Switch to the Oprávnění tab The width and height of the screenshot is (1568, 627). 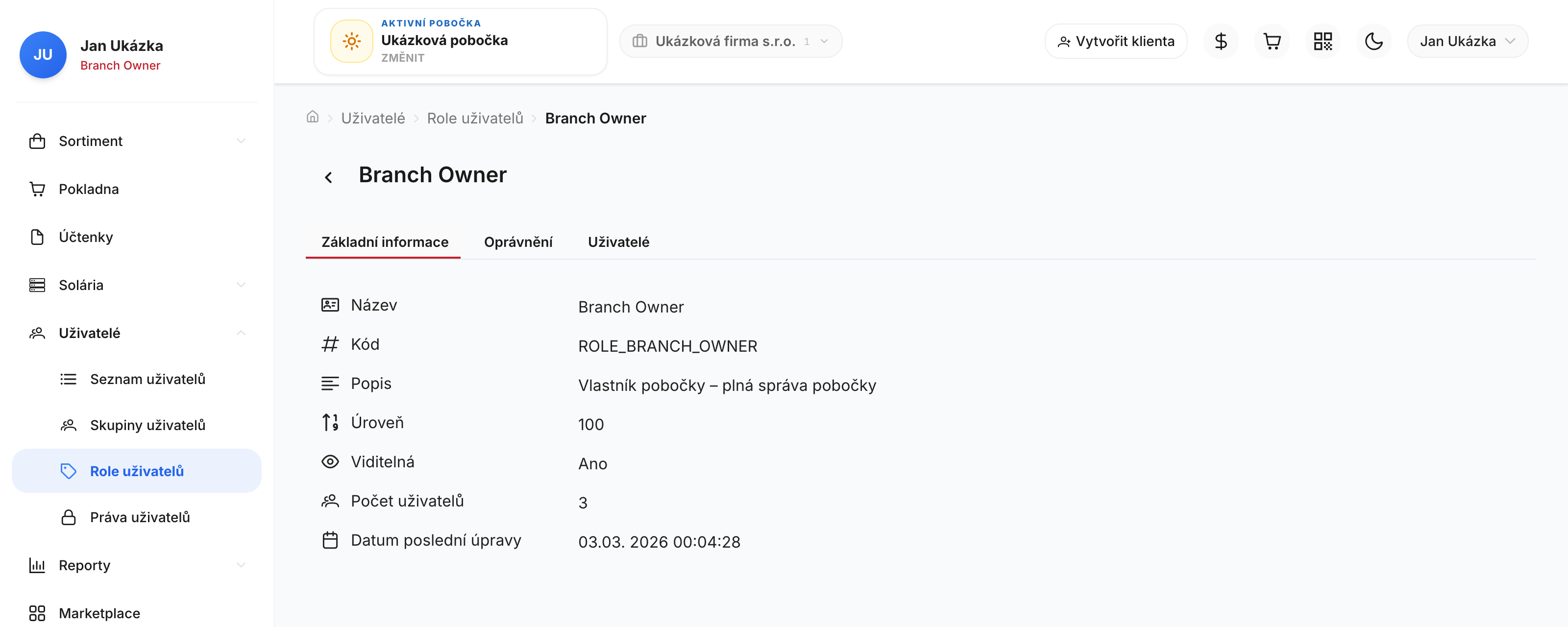click(x=518, y=242)
